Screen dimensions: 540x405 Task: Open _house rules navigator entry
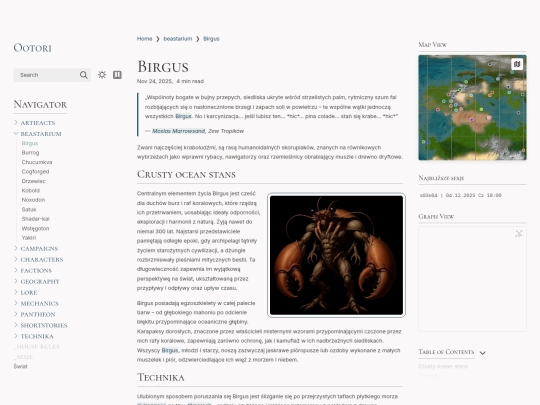[x=37, y=346]
